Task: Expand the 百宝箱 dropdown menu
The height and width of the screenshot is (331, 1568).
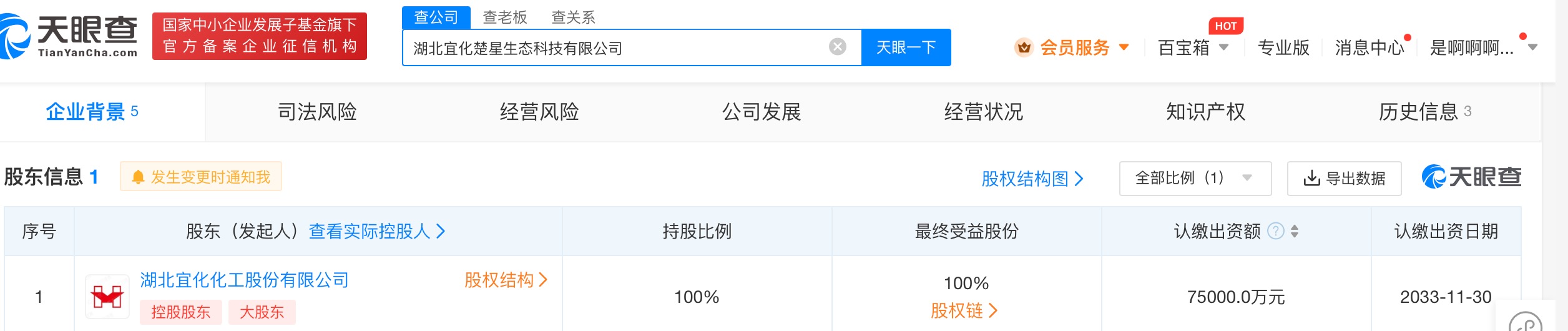Action: tap(1223, 47)
